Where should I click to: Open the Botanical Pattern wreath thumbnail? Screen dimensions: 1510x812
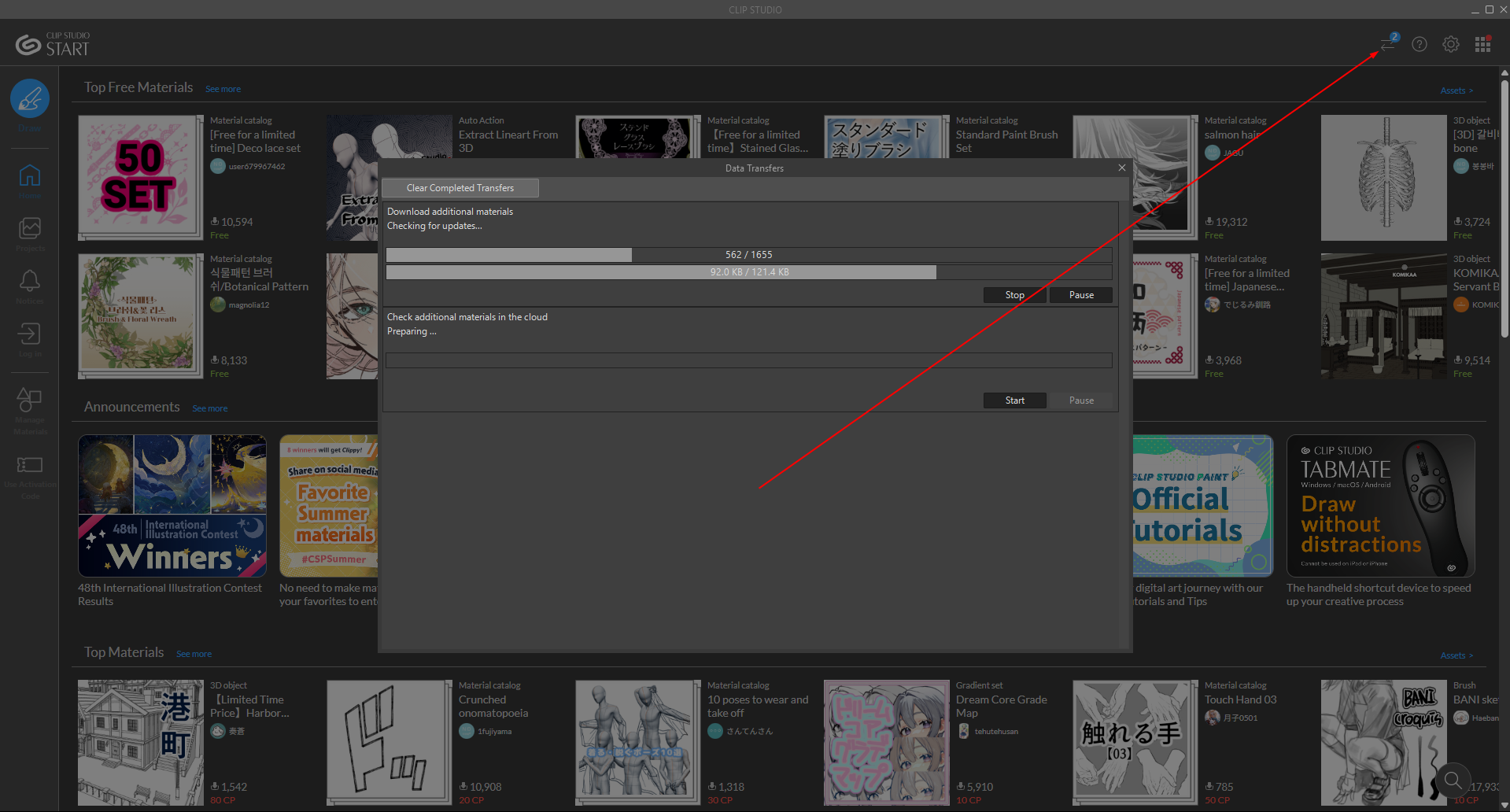point(140,316)
